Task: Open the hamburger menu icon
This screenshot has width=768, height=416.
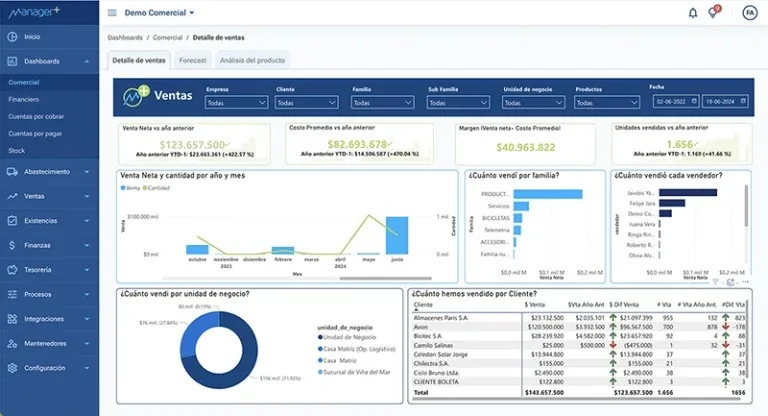Action: (x=112, y=13)
